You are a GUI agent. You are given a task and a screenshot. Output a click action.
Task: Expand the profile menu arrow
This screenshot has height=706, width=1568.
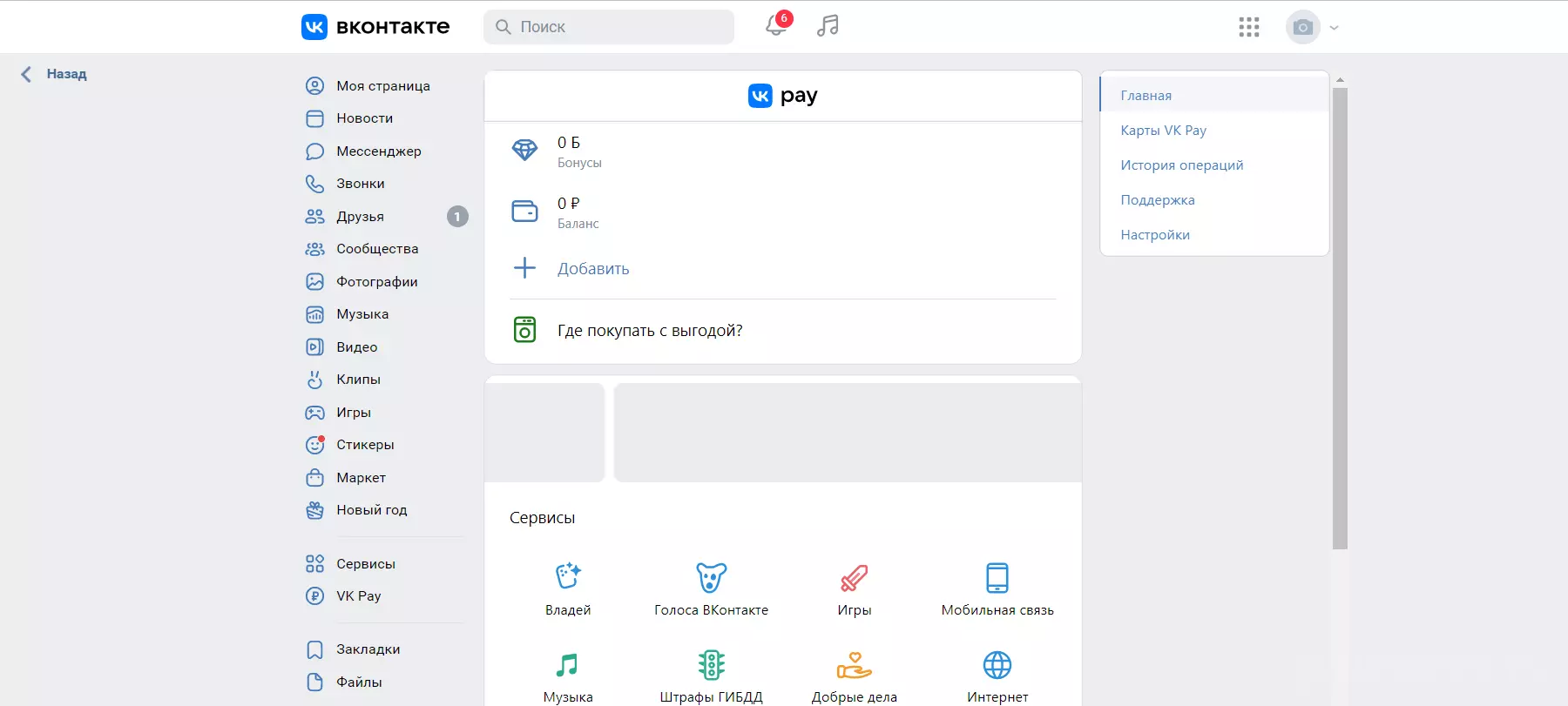1334,28
